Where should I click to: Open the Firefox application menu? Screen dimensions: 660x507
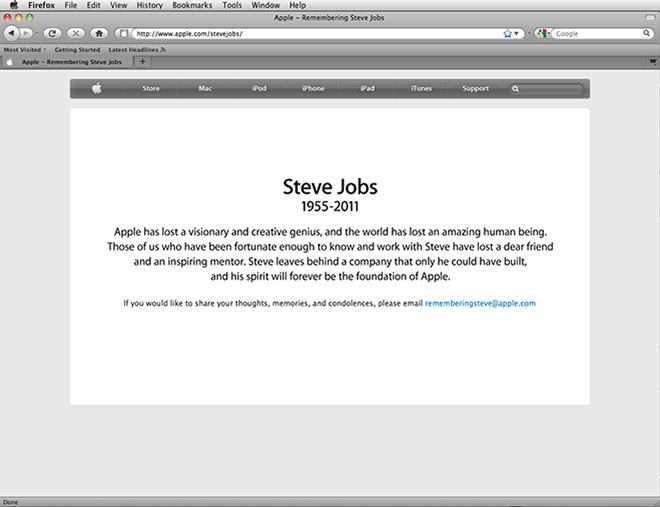pos(41,5)
